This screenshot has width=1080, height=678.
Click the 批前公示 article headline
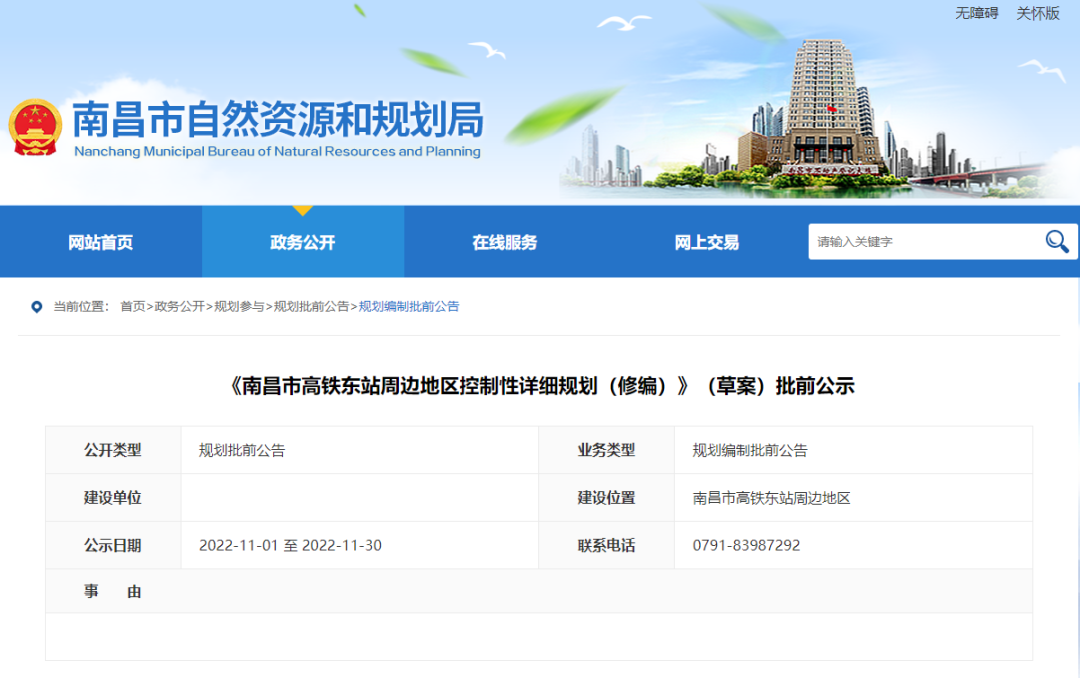542,386
